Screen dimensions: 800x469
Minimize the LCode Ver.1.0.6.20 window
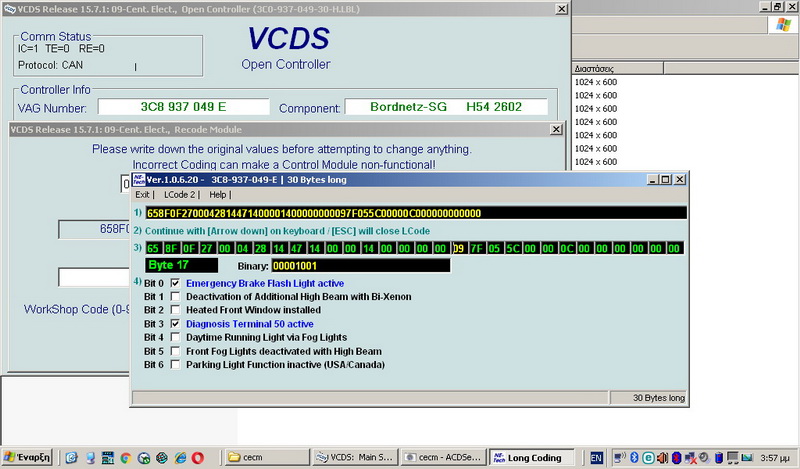click(652, 180)
